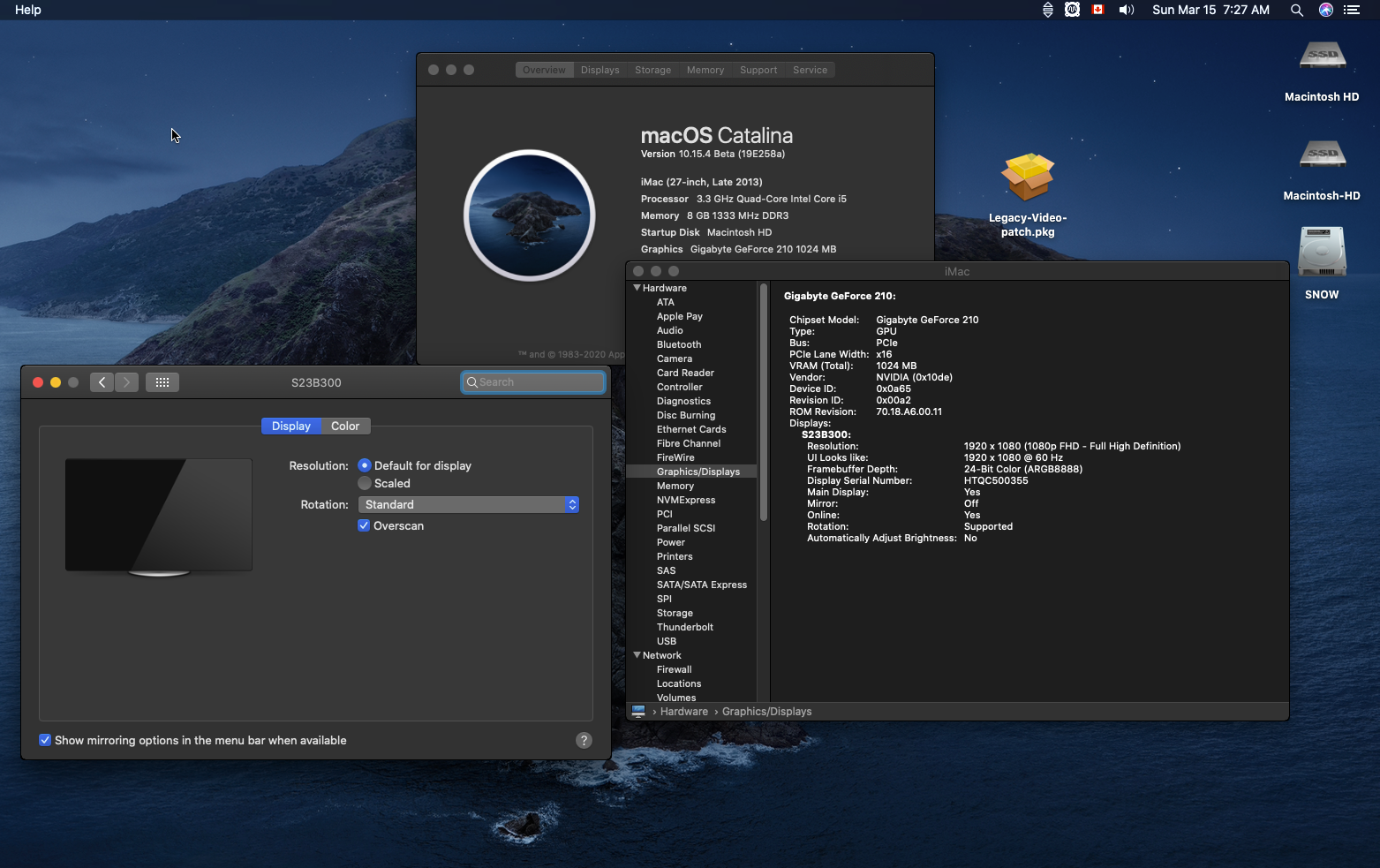Switch to the Support tab in About This Mac
Viewport: 1380px width, 868px height.
click(758, 70)
